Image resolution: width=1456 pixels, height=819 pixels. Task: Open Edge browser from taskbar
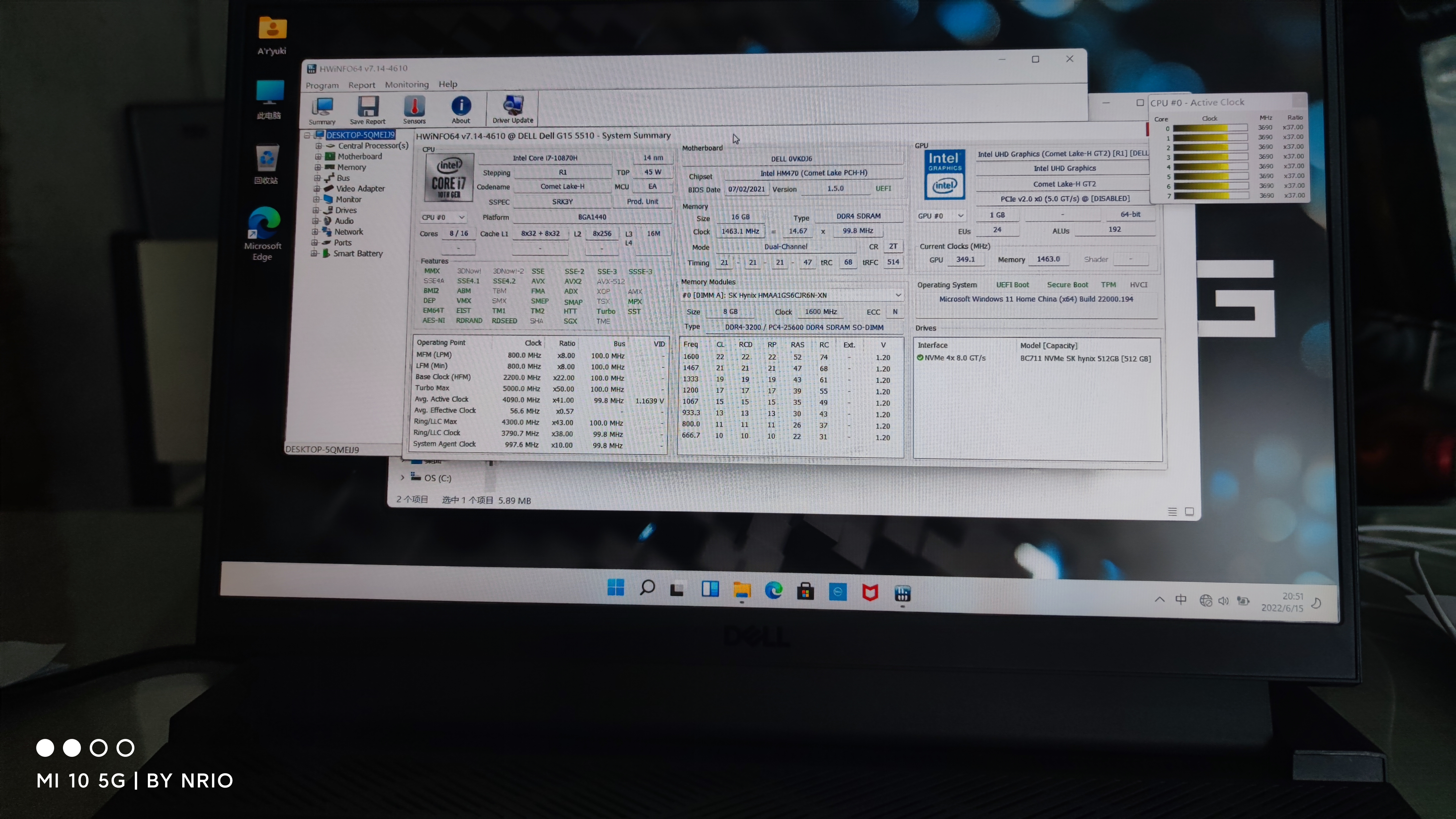(x=773, y=591)
